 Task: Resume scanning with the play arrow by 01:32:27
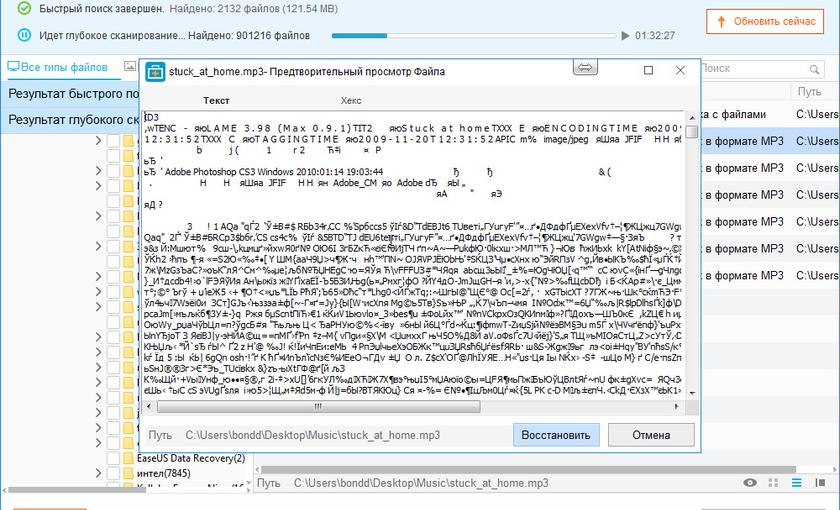(x=625, y=36)
